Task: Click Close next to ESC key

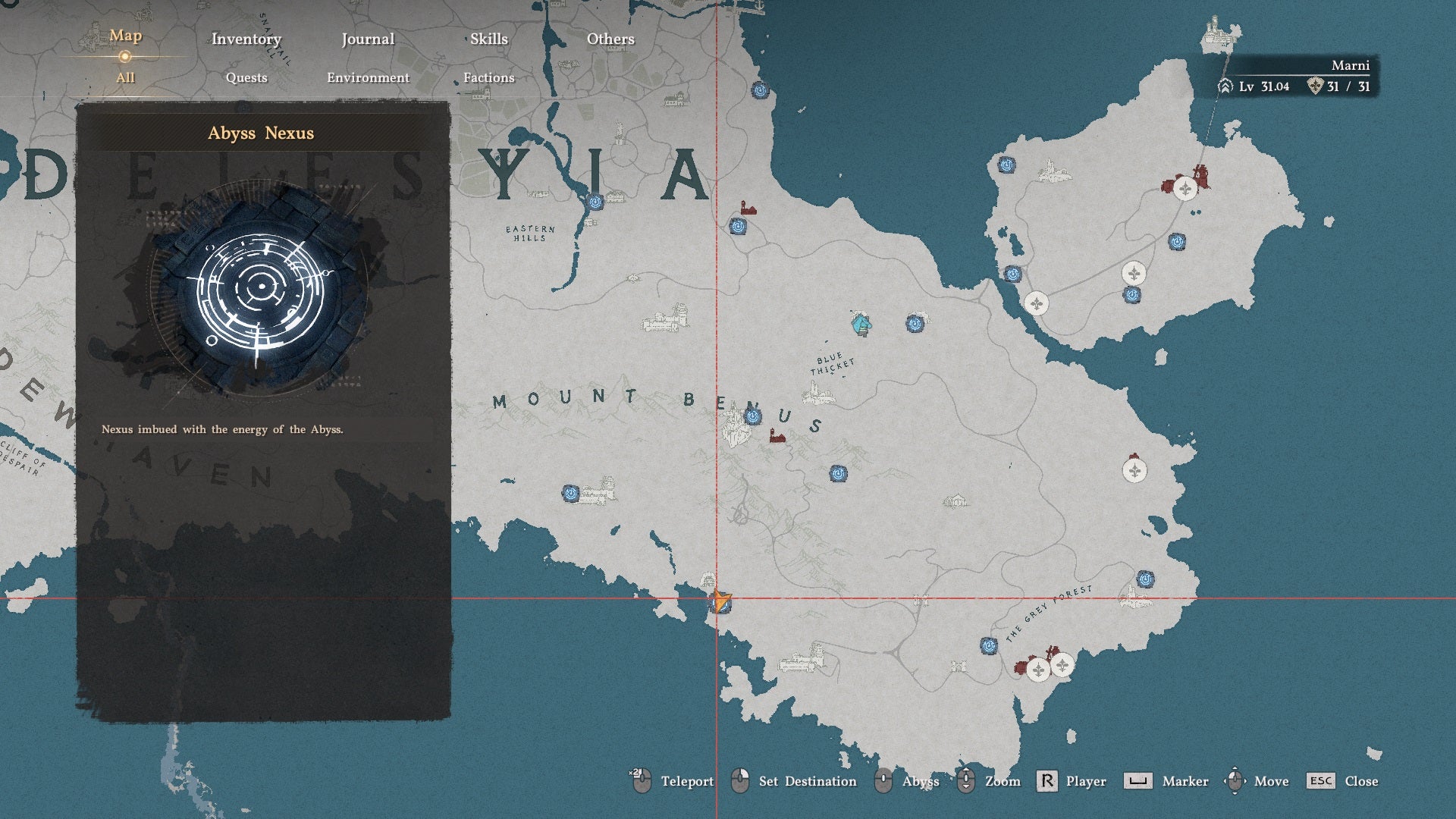Action: coord(1361,781)
